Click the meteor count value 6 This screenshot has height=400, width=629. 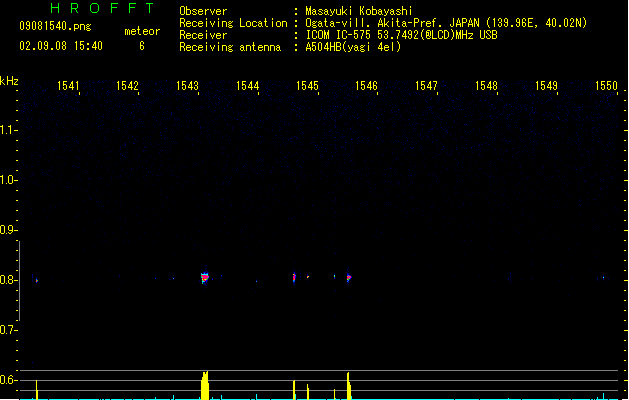[142, 46]
